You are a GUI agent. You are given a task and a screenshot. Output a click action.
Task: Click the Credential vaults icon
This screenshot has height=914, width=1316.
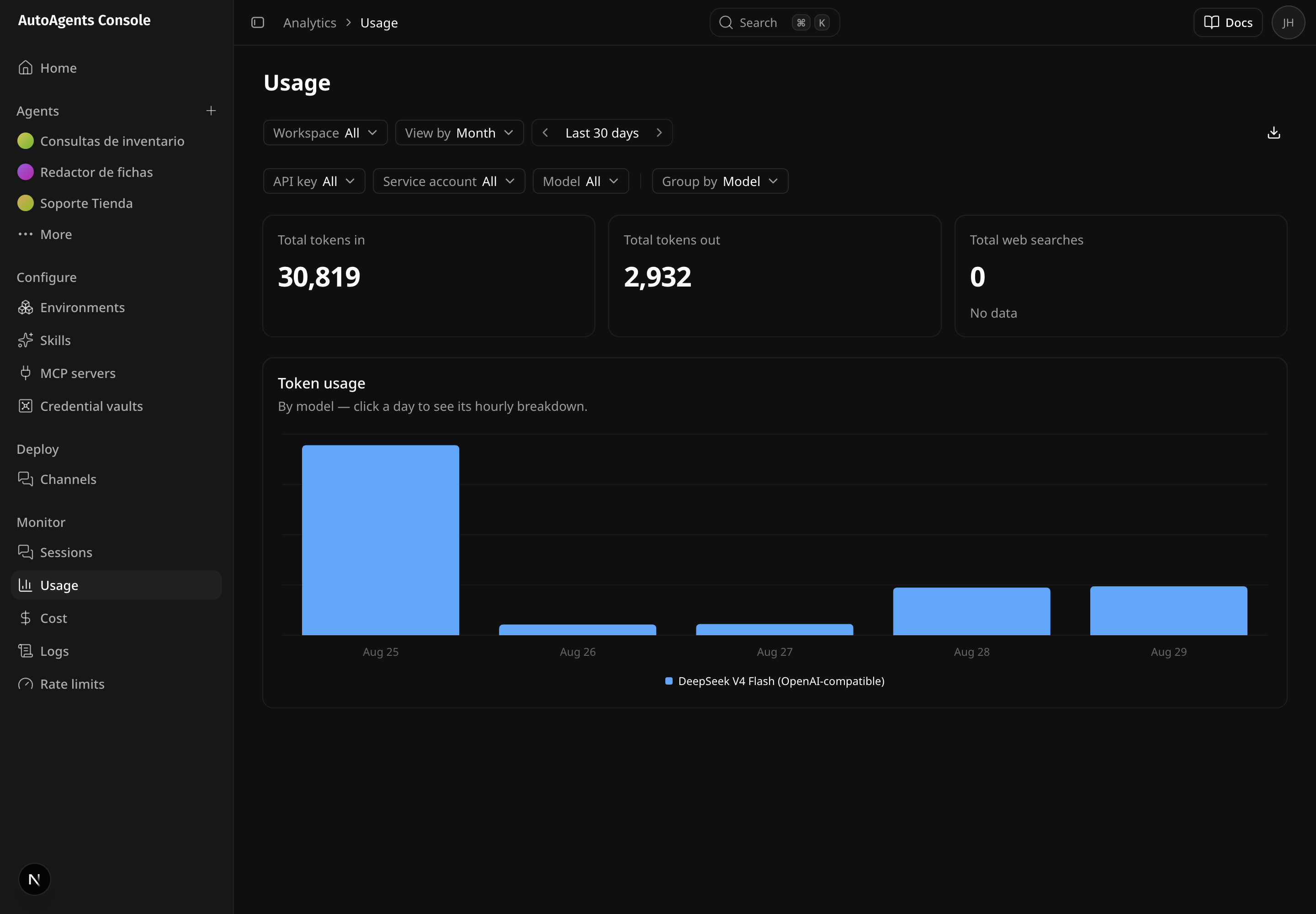(x=25, y=406)
